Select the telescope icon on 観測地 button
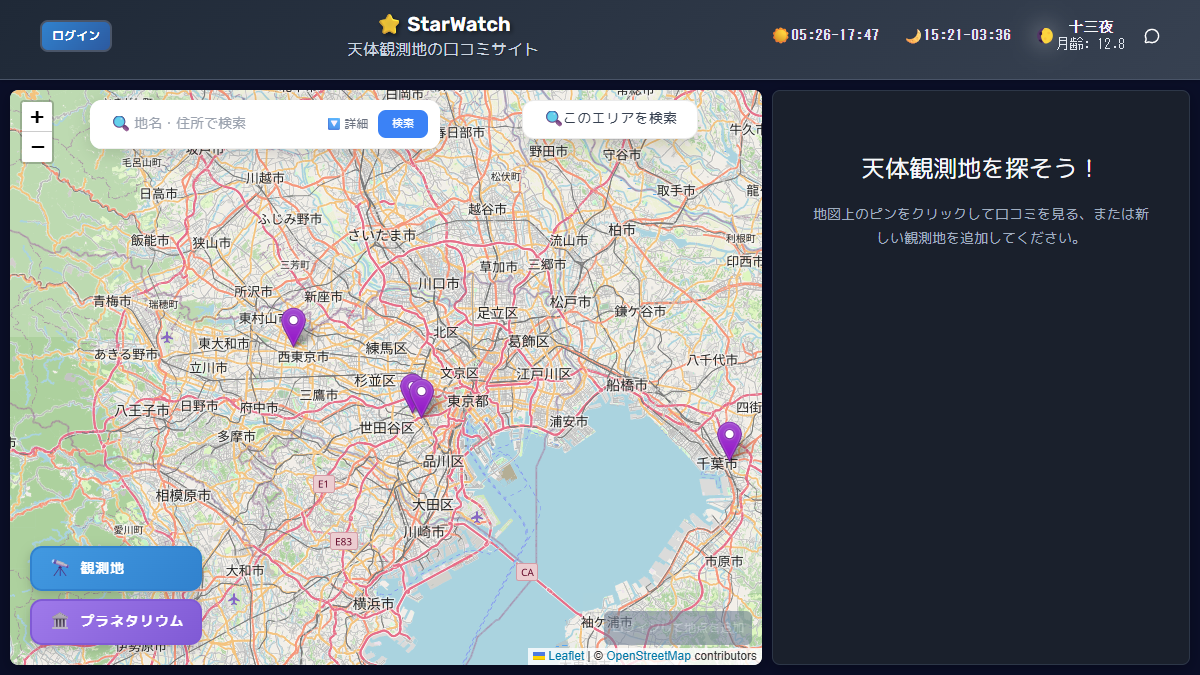1200x675 pixels. pos(60,568)
